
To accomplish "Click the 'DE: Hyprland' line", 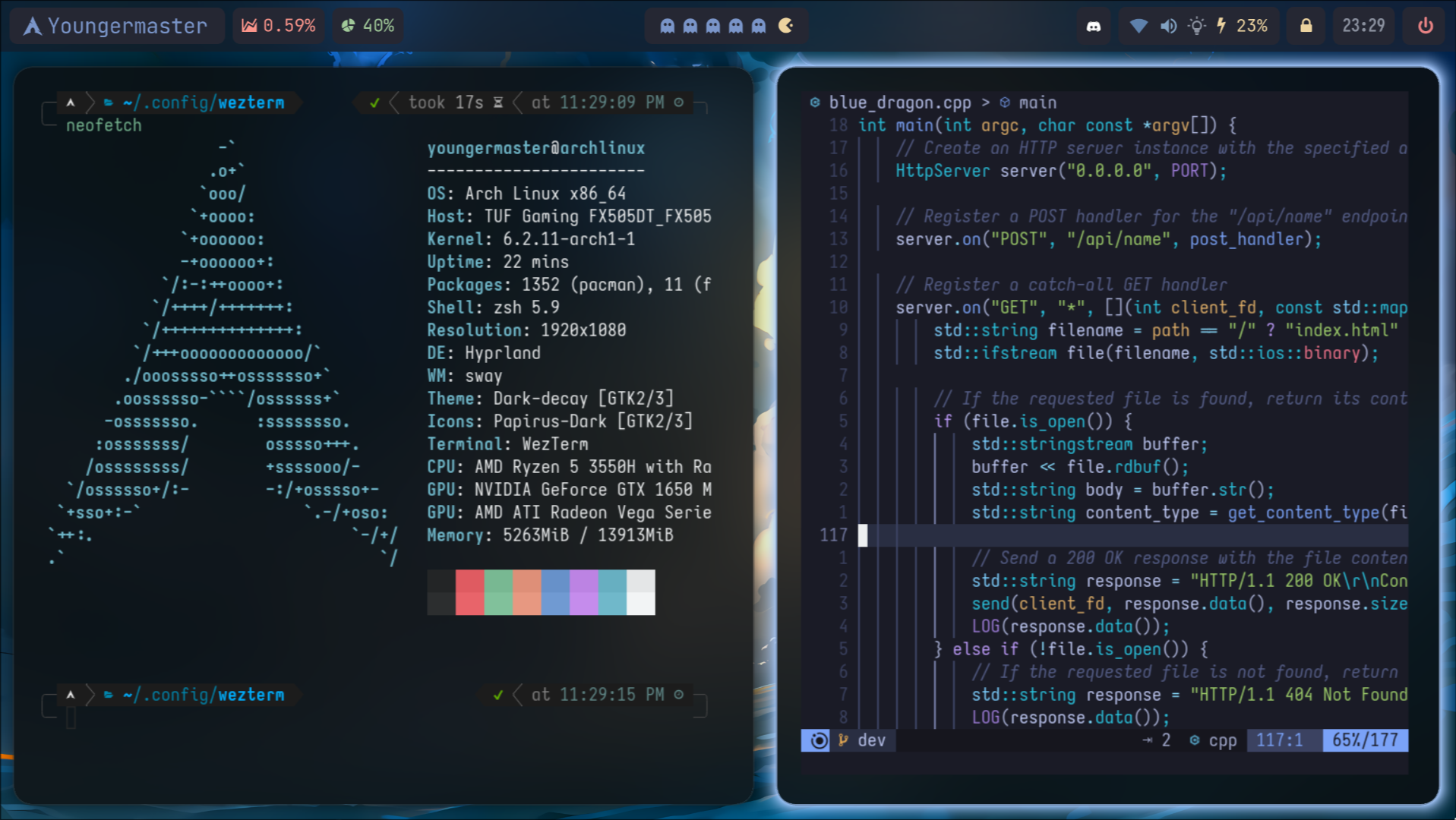I will click(x=484, y=353).
